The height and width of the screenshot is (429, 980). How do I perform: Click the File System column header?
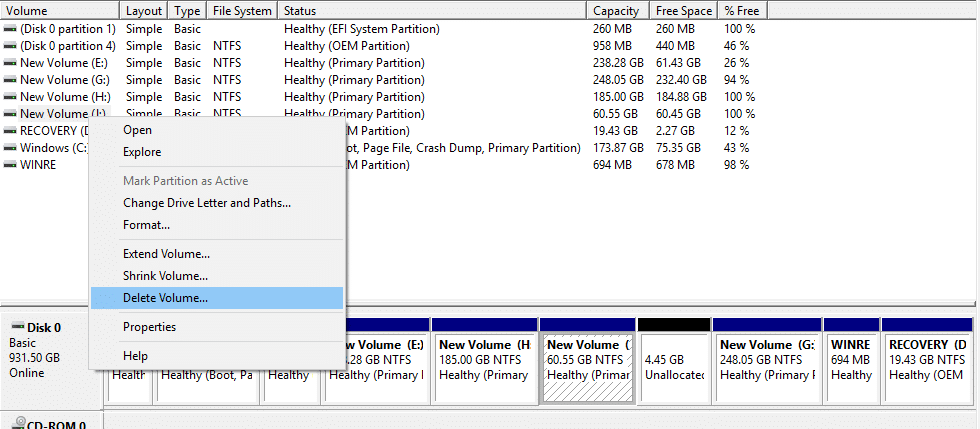pyautogui.click(x=242, y=11)
